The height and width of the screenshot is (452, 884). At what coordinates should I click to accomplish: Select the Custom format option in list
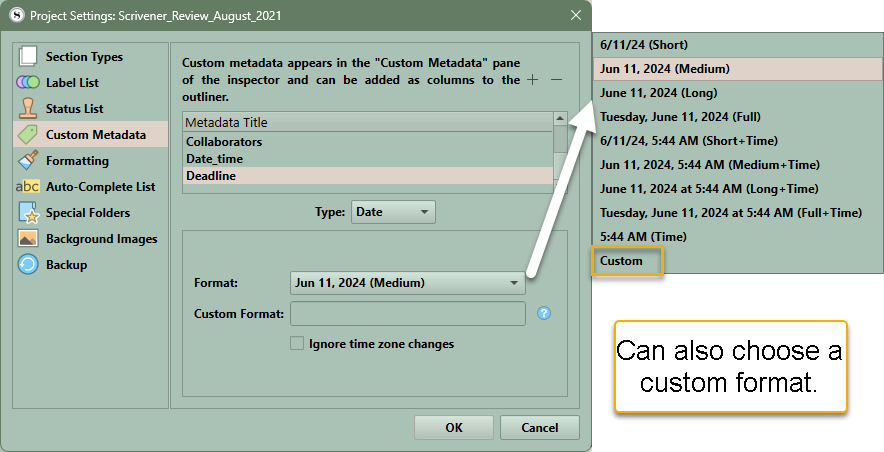point(737,260)
